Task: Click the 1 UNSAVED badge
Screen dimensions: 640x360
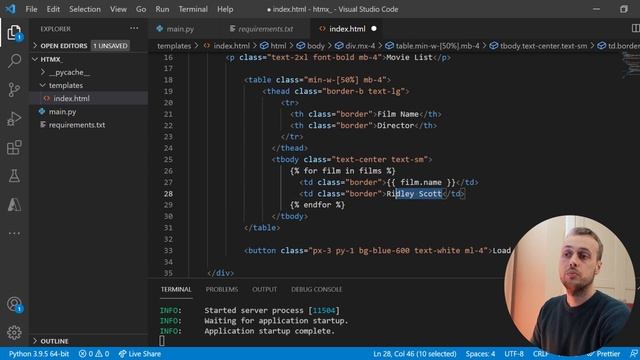Action: [110, 46]
